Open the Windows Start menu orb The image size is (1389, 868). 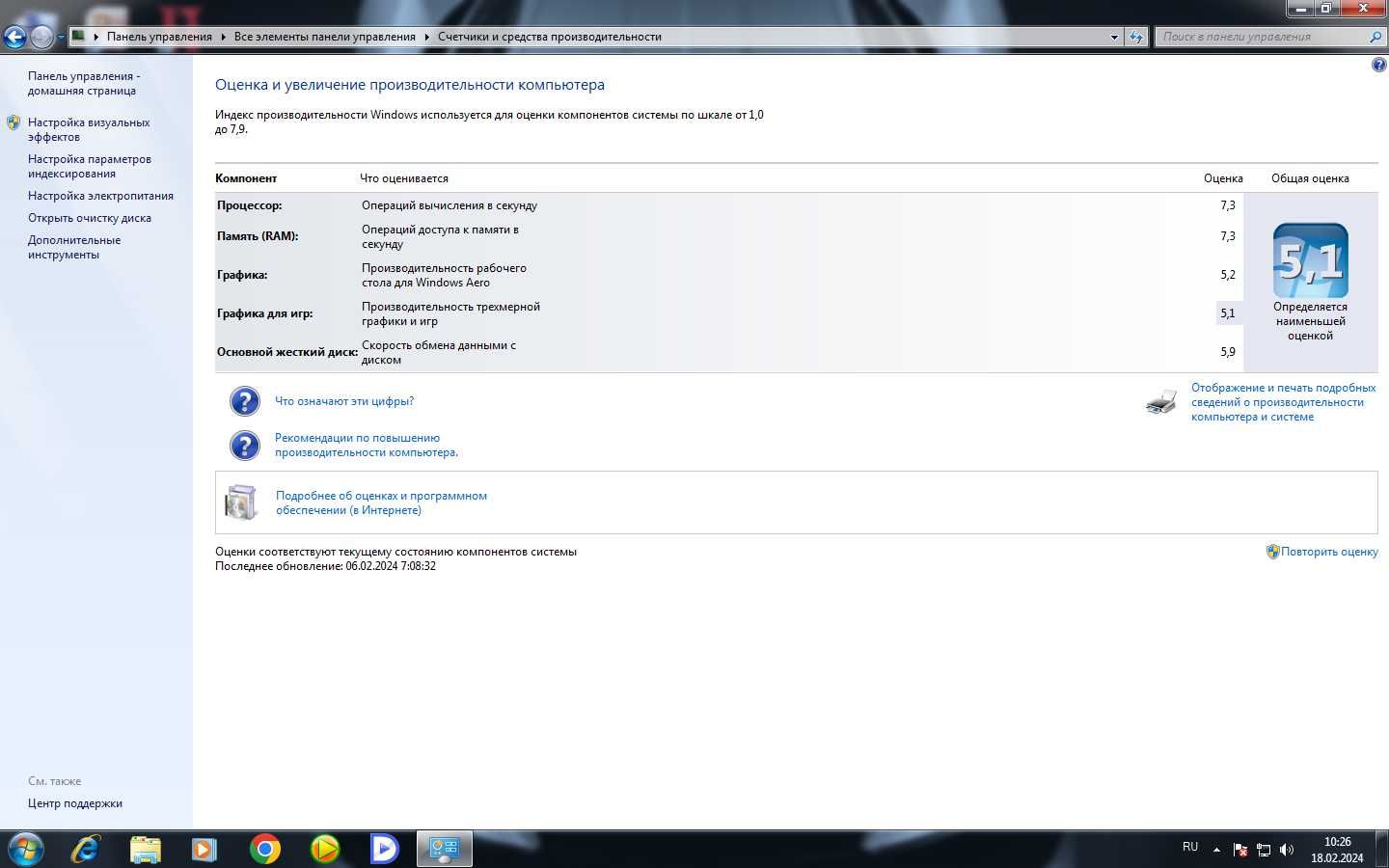[26, 850]
